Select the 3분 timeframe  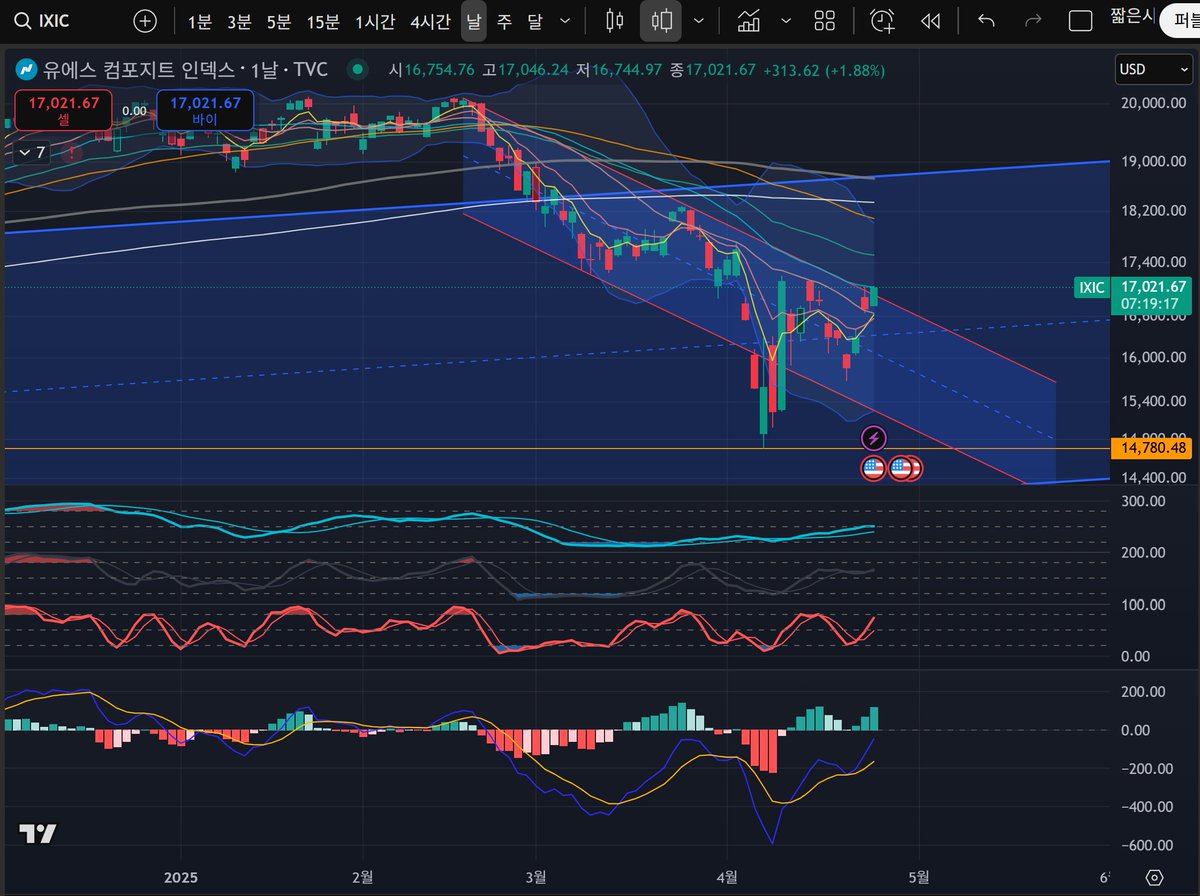click(239, 20)
